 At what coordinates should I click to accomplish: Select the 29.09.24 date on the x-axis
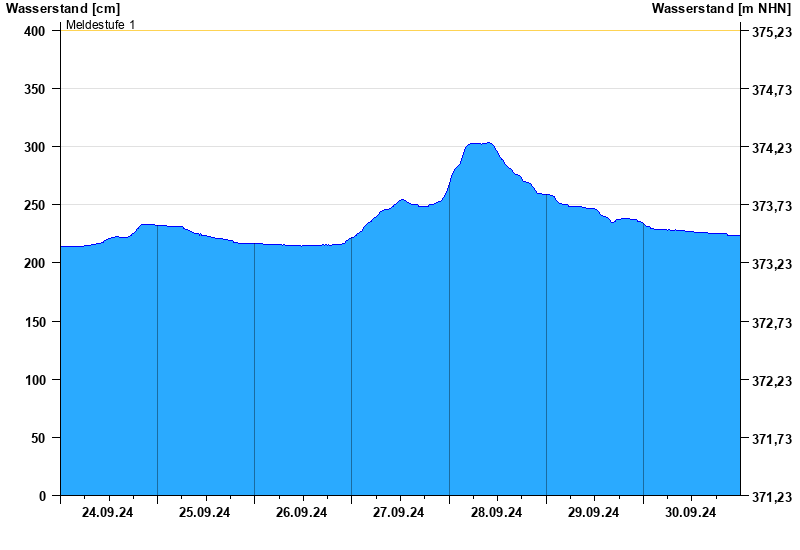click(594, 512)
